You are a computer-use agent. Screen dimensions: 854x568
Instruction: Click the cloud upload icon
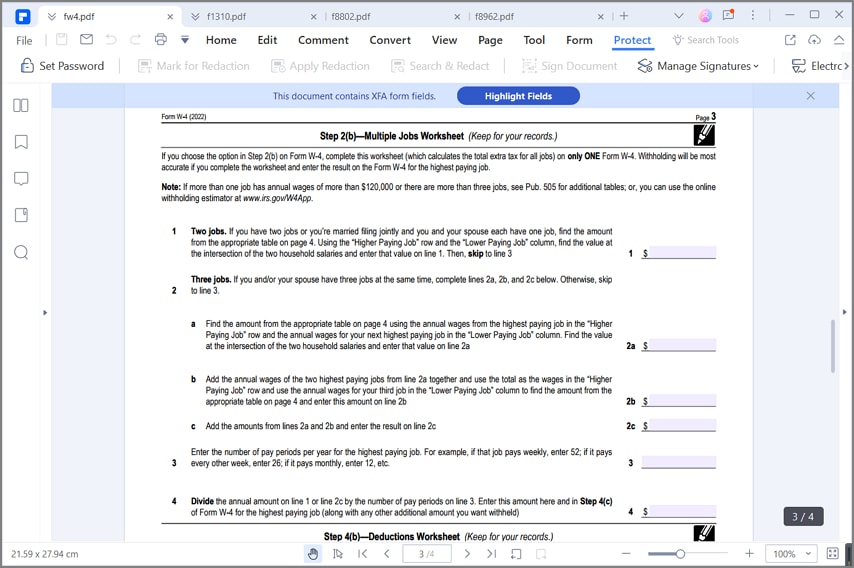coord(814,40)
